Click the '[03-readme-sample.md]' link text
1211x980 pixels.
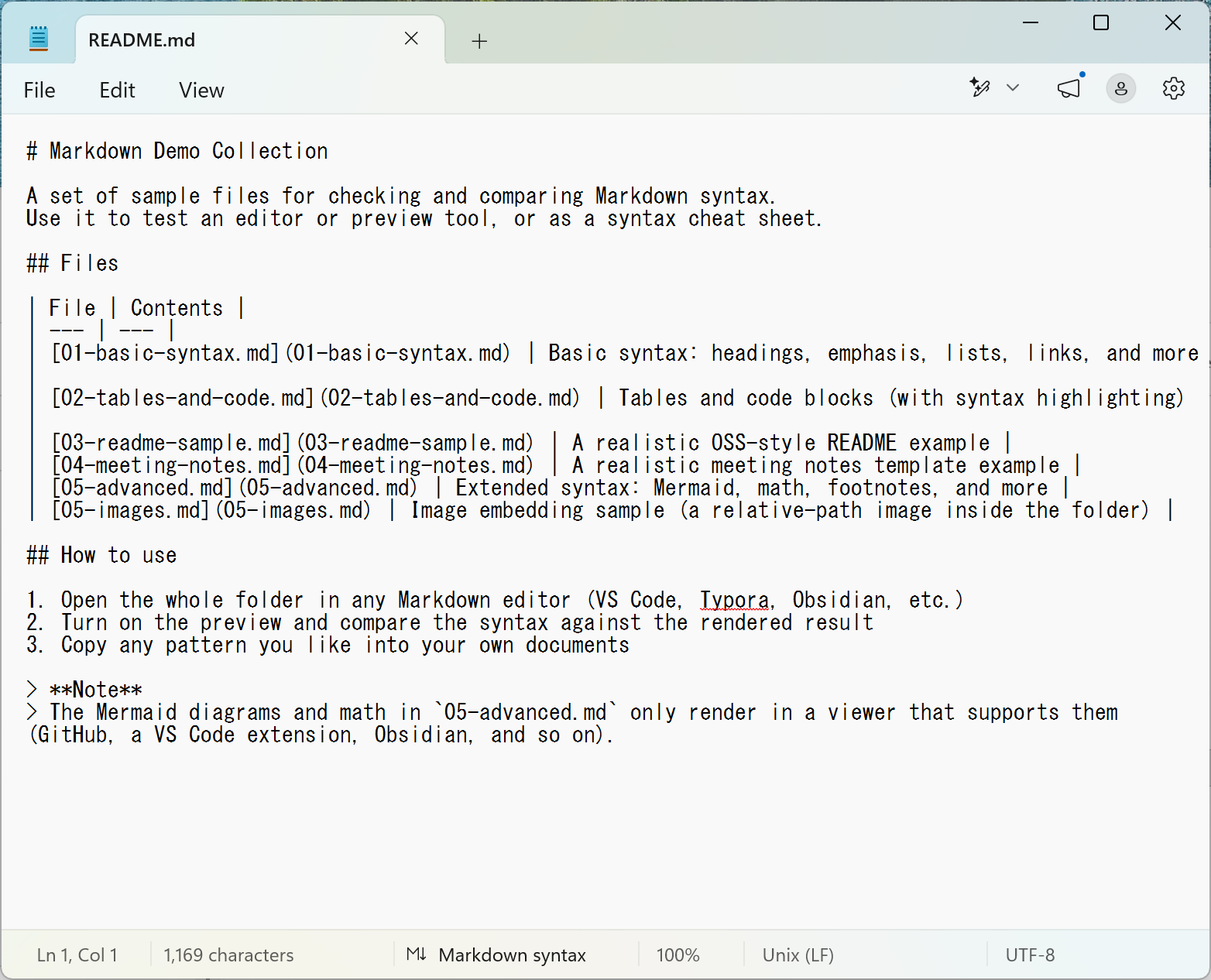click(171, 443)
